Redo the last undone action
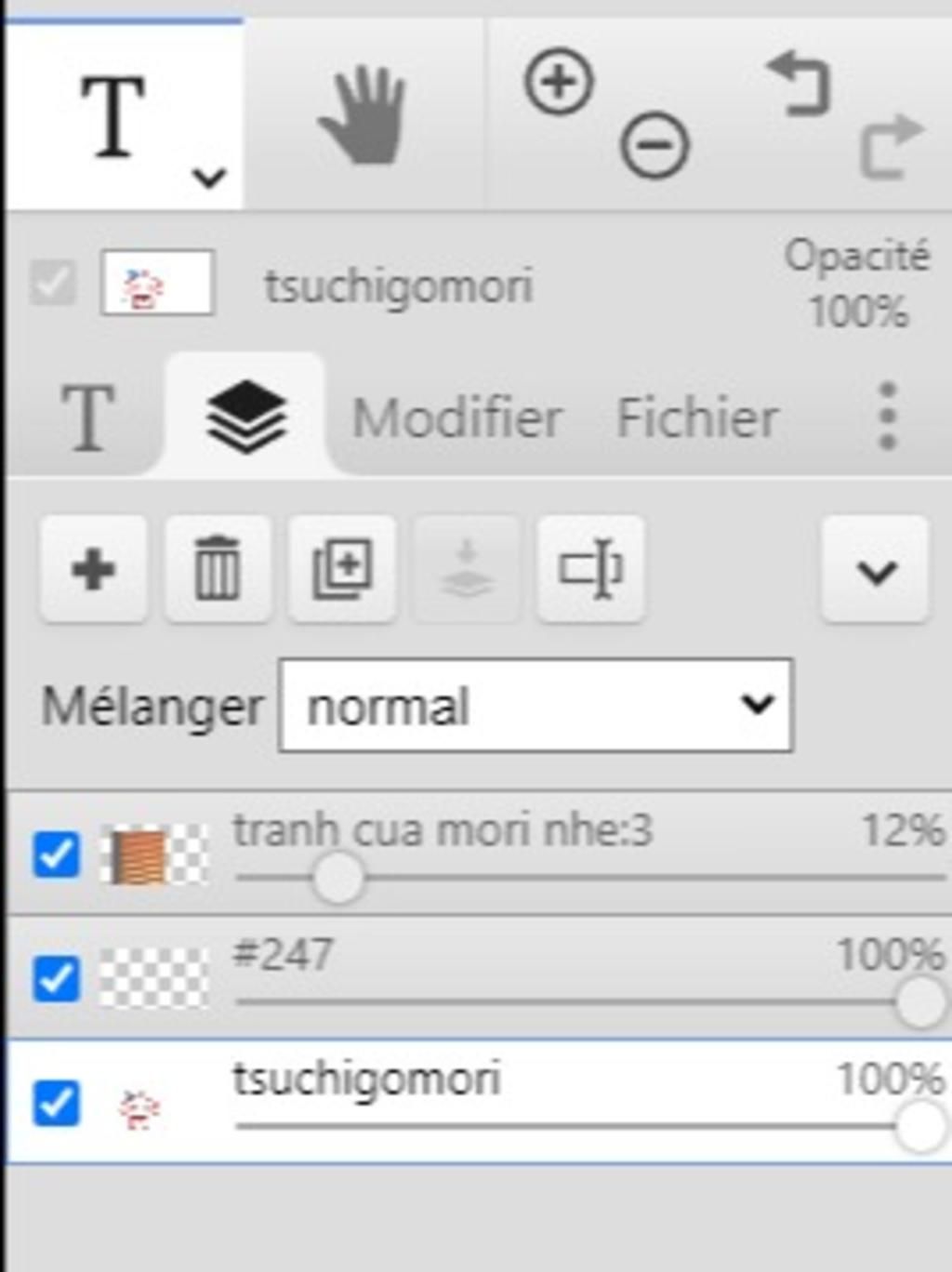952x1272 pixels. pos(892,145)
